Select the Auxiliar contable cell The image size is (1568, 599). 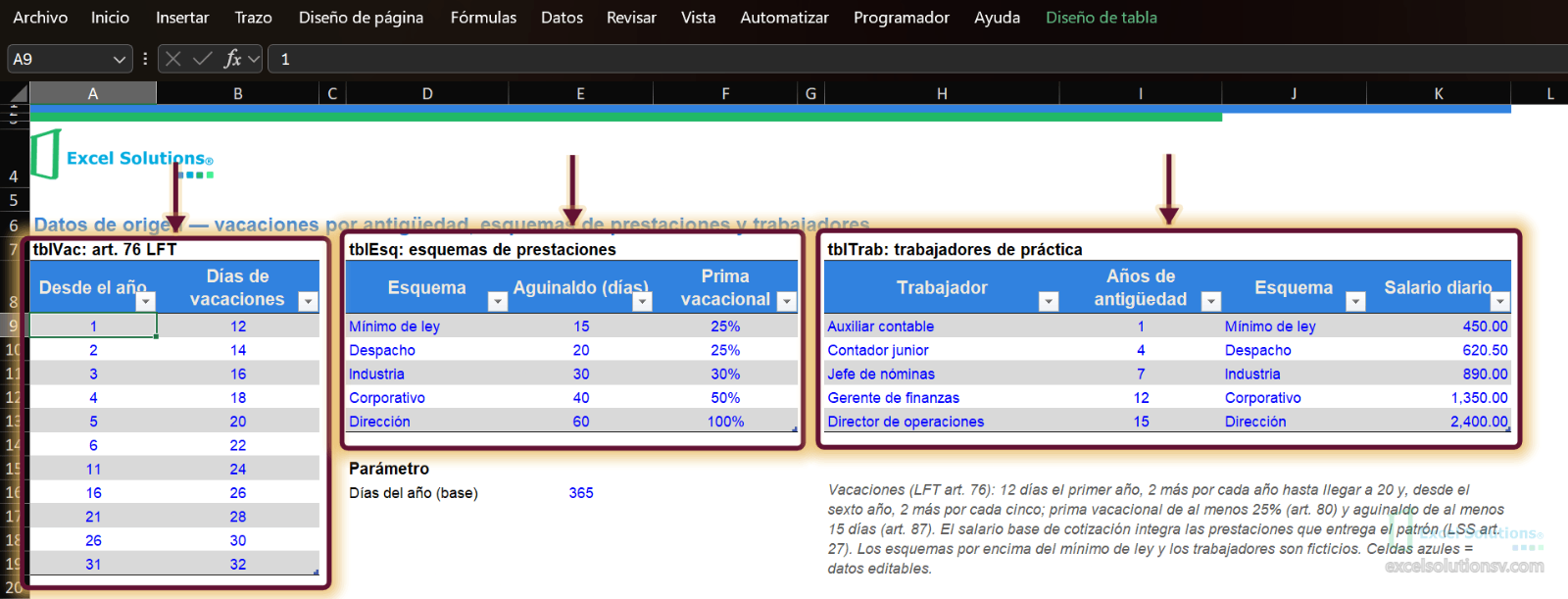tap(942, 326)
